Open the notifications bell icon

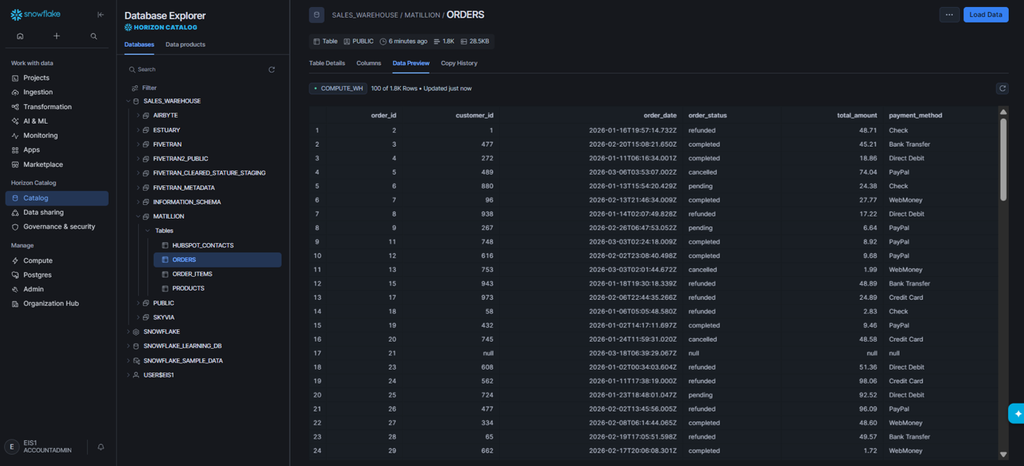click(101, 447)
